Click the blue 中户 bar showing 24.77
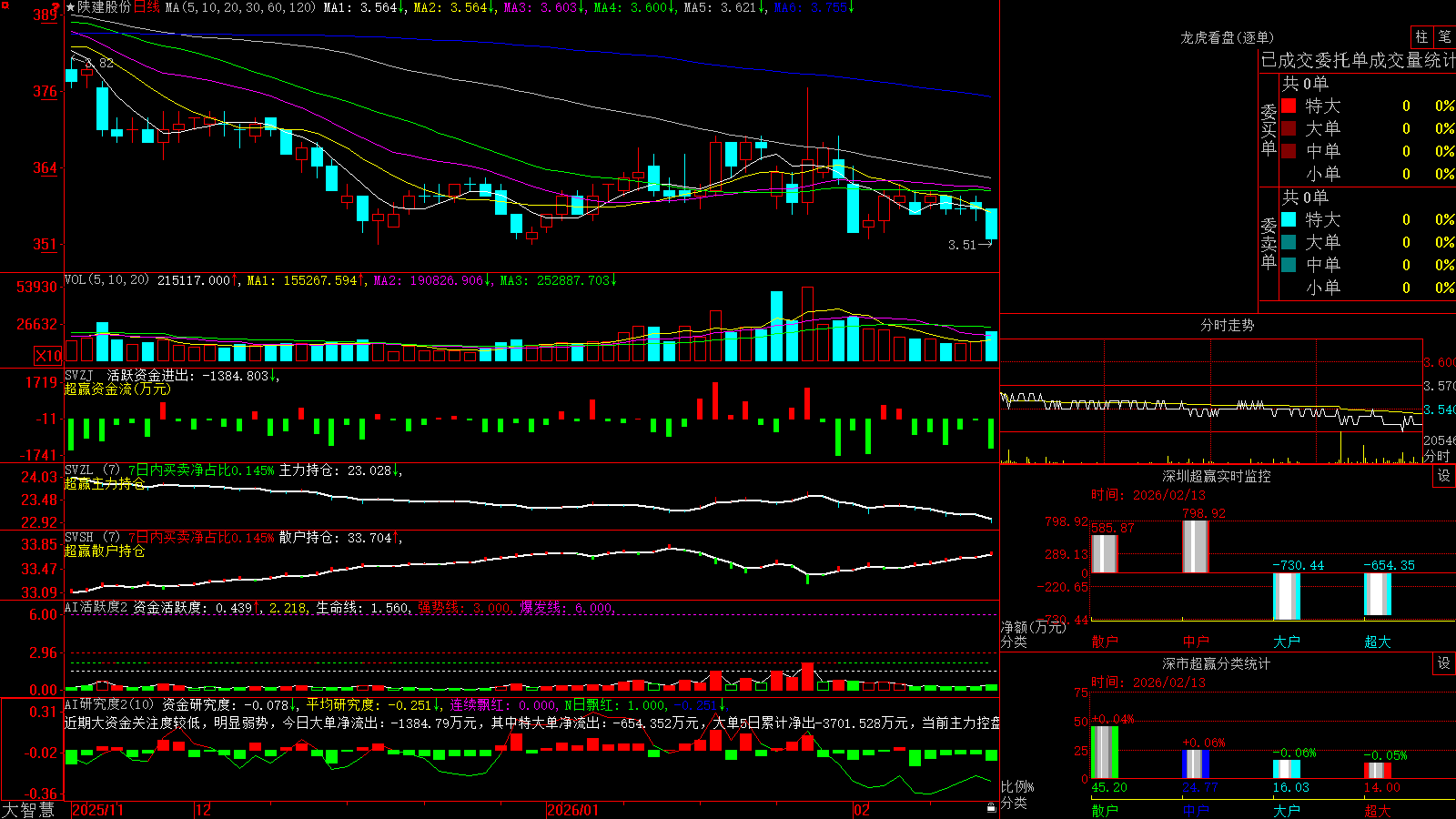Viewport: 1456px width, 819px height. [1196, 764]
